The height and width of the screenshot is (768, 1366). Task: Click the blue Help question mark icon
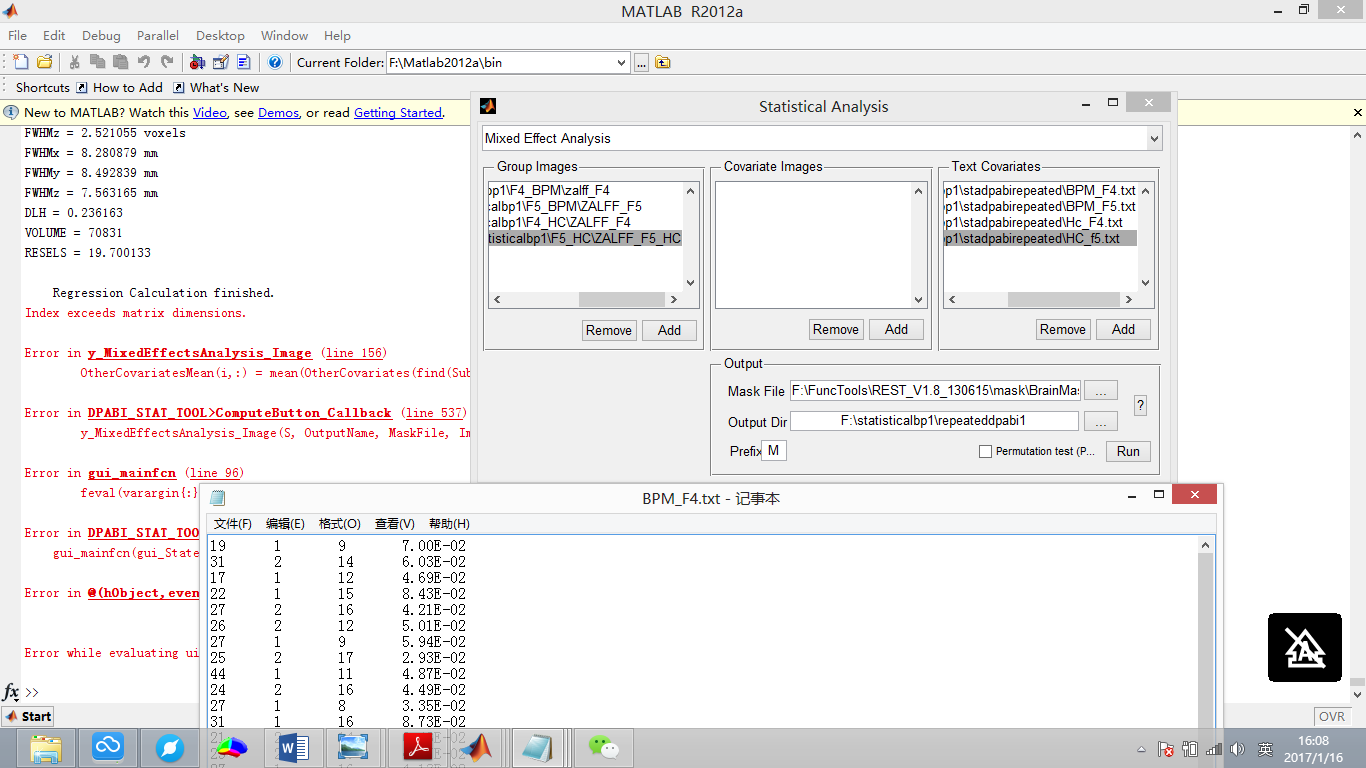275,62
